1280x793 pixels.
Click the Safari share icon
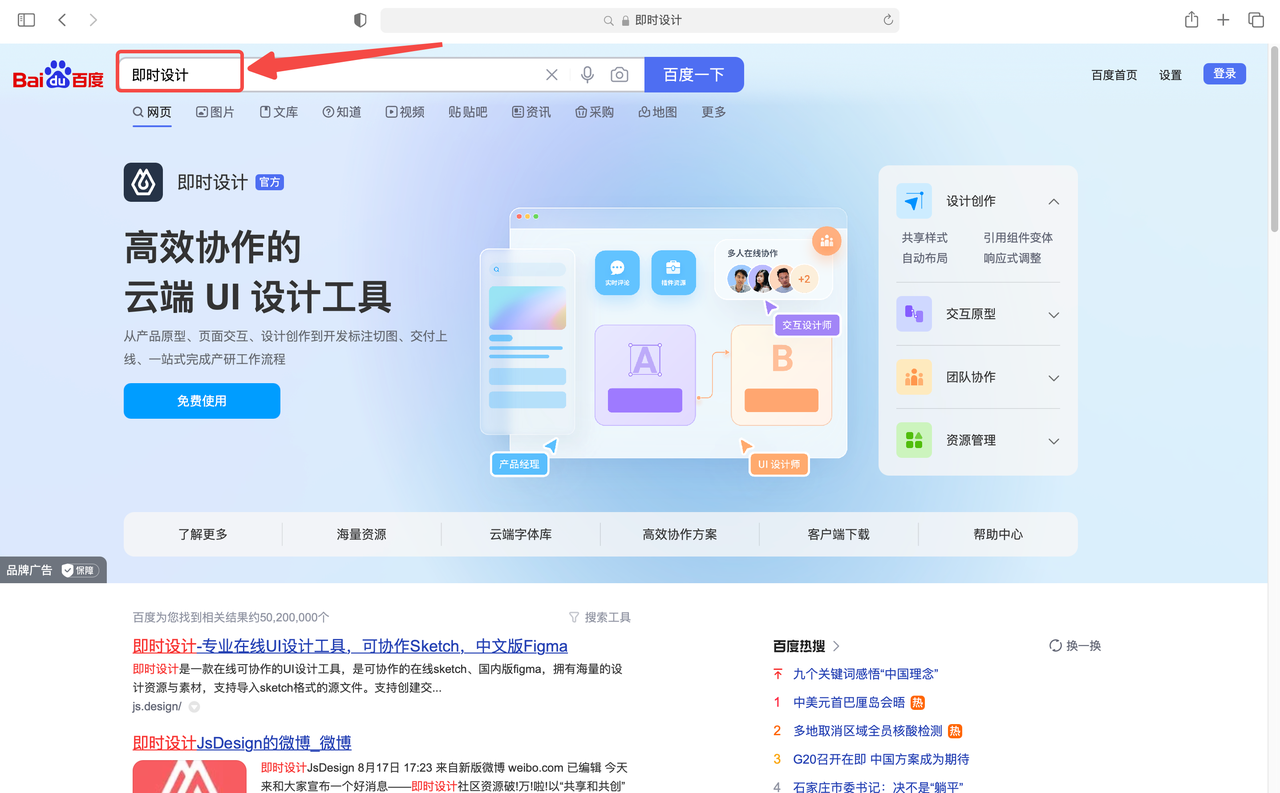(x=1191, y=20)
